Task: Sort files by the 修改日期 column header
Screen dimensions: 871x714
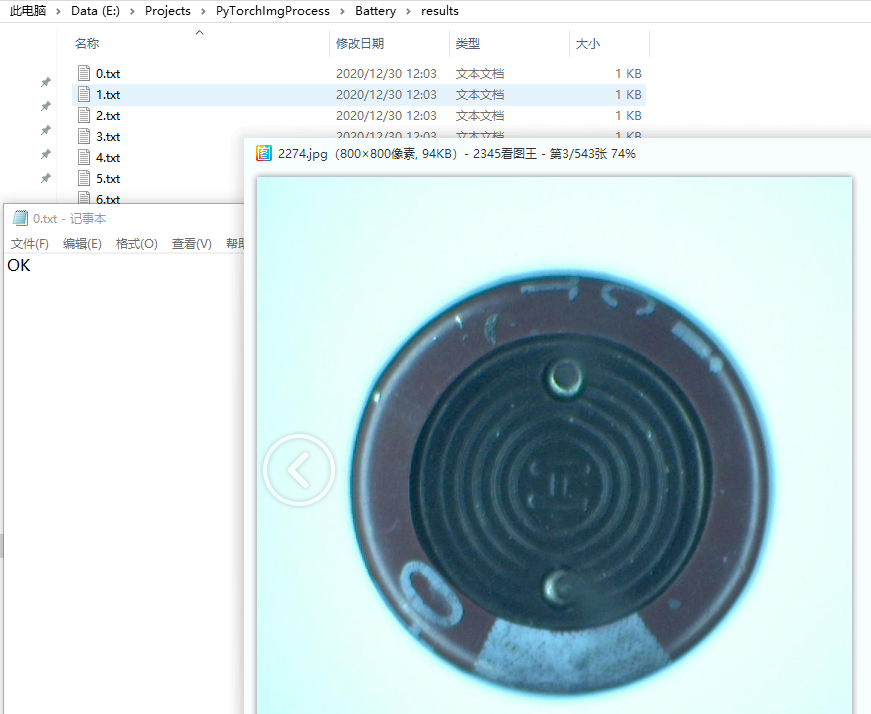Action: [360, 43]
